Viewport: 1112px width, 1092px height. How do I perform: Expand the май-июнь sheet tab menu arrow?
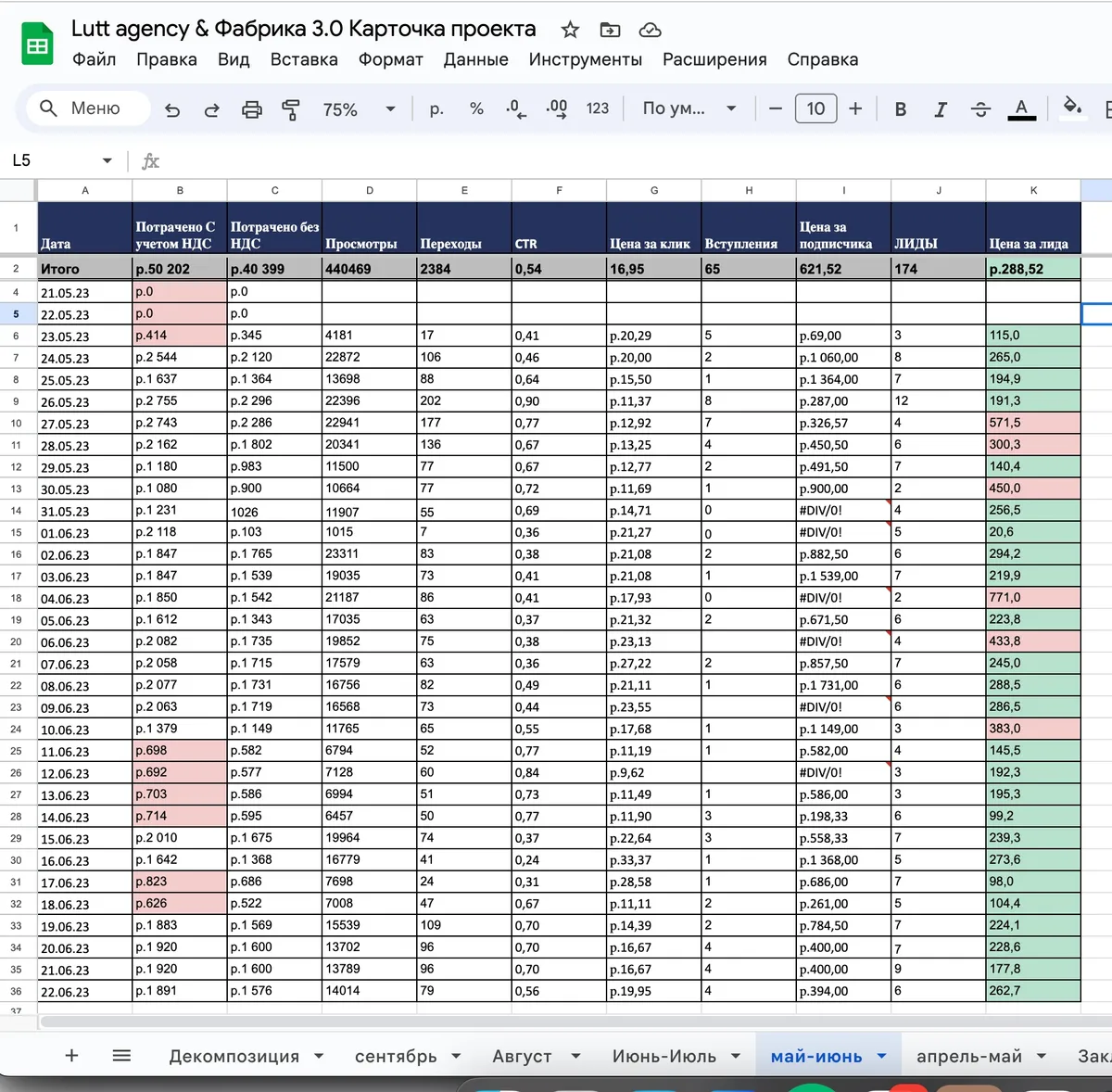tap(881, 1056)
